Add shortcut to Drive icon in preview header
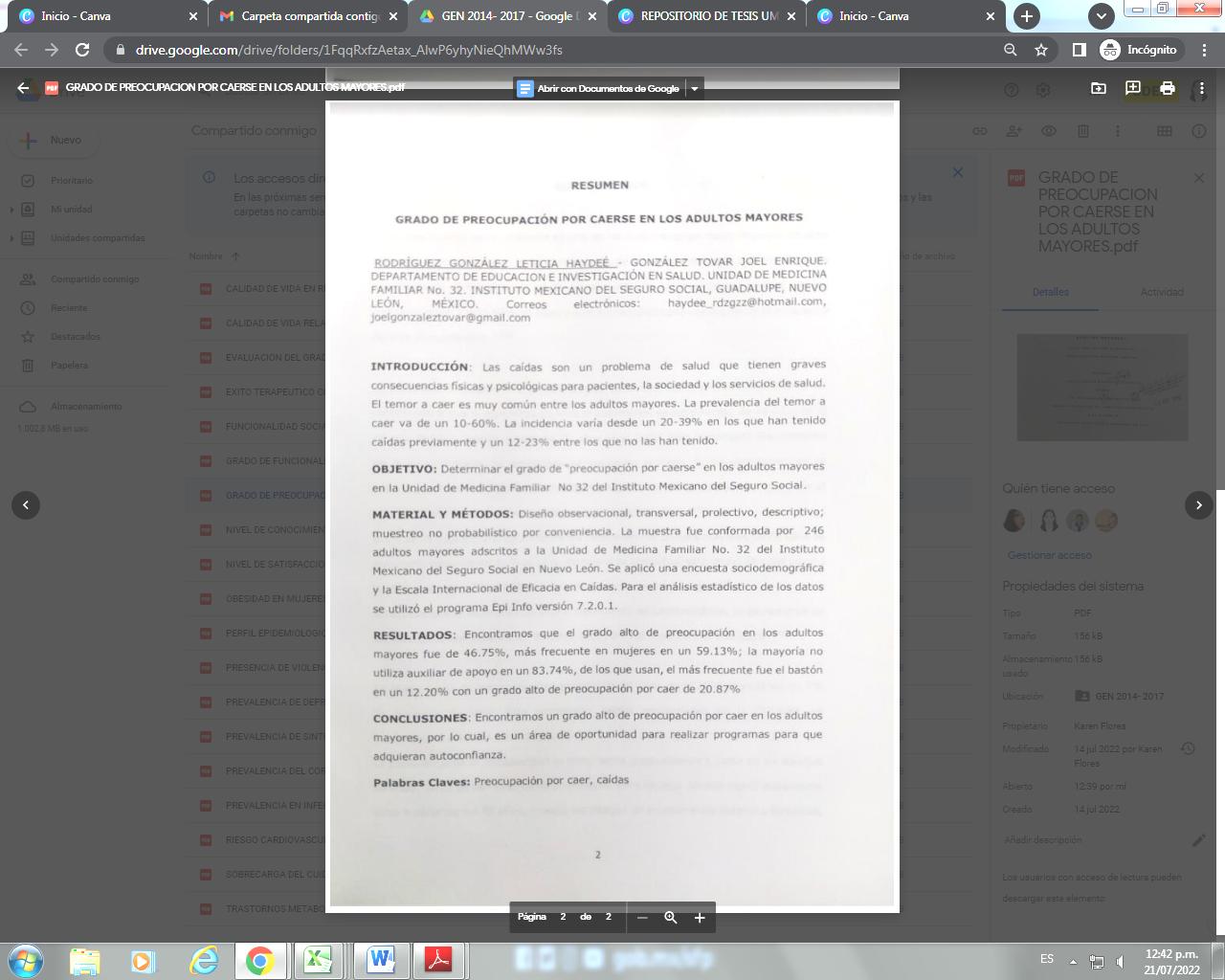The width and height of the screenshot is (1225, 980). tap(1099, 88)
